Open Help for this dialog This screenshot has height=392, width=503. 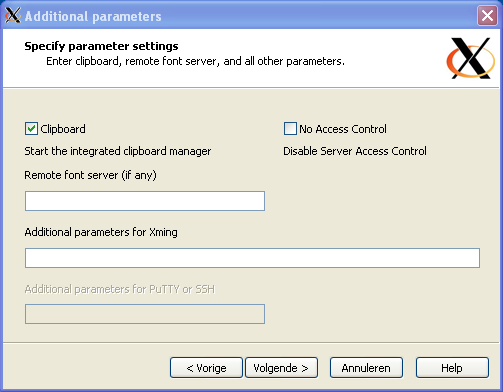452,368
